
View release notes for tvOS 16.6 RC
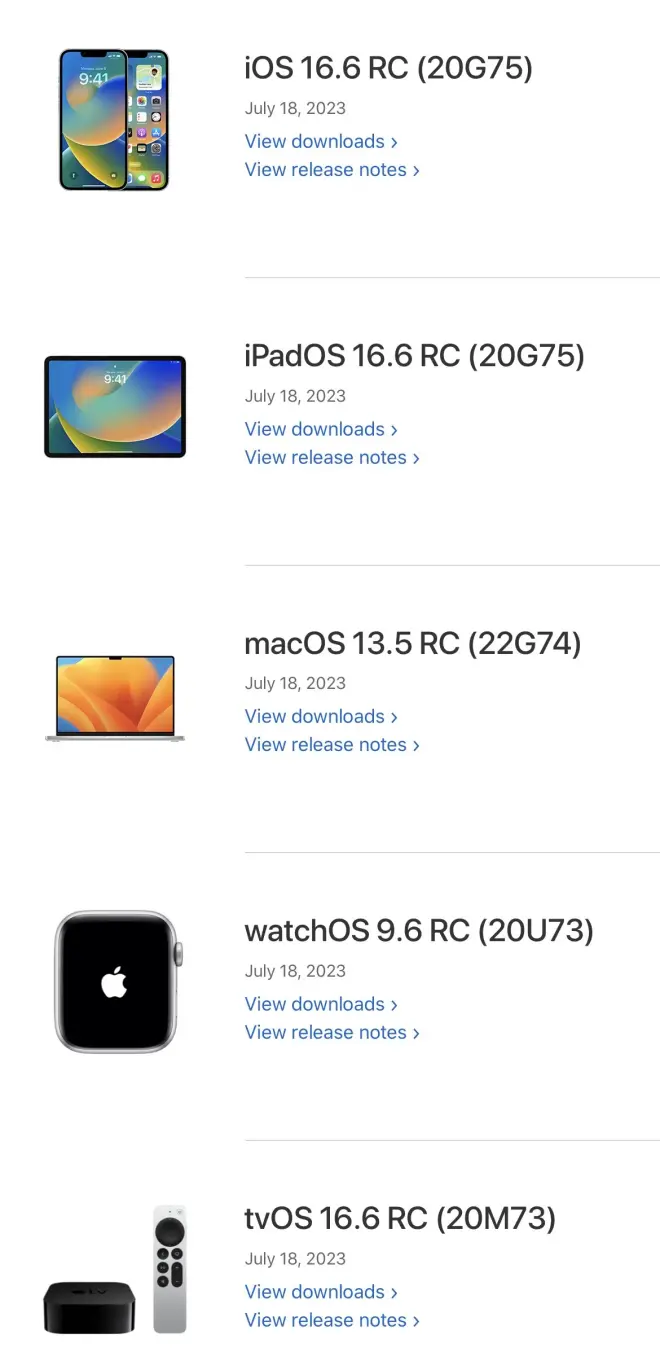click(x=332, y=1320)
